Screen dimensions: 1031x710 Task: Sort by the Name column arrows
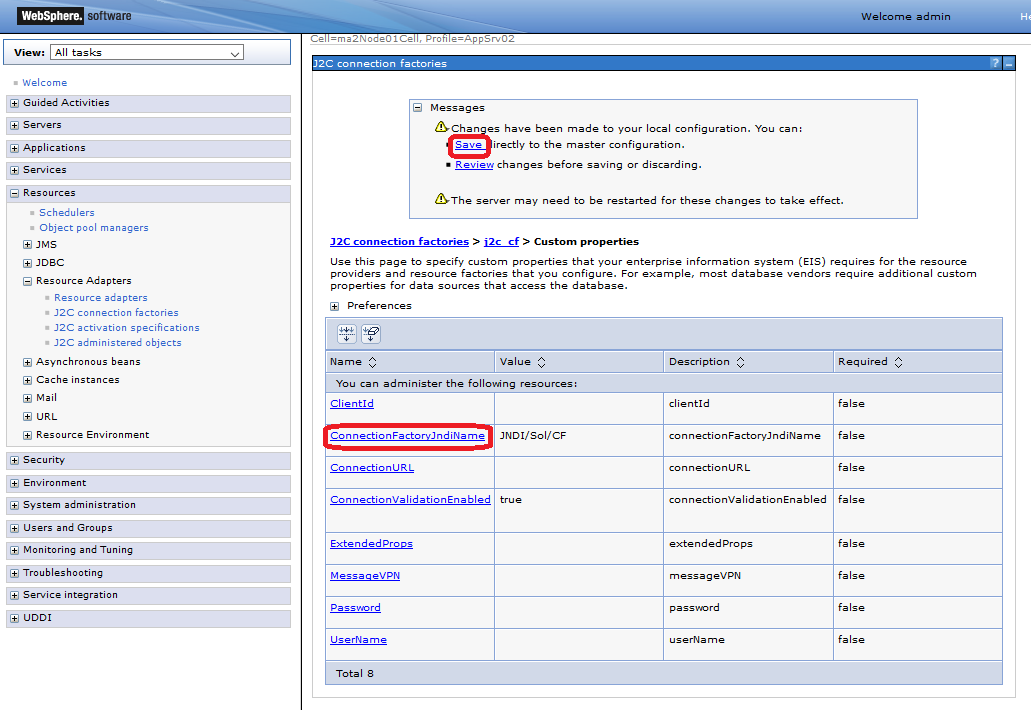(x=373, y=362)
